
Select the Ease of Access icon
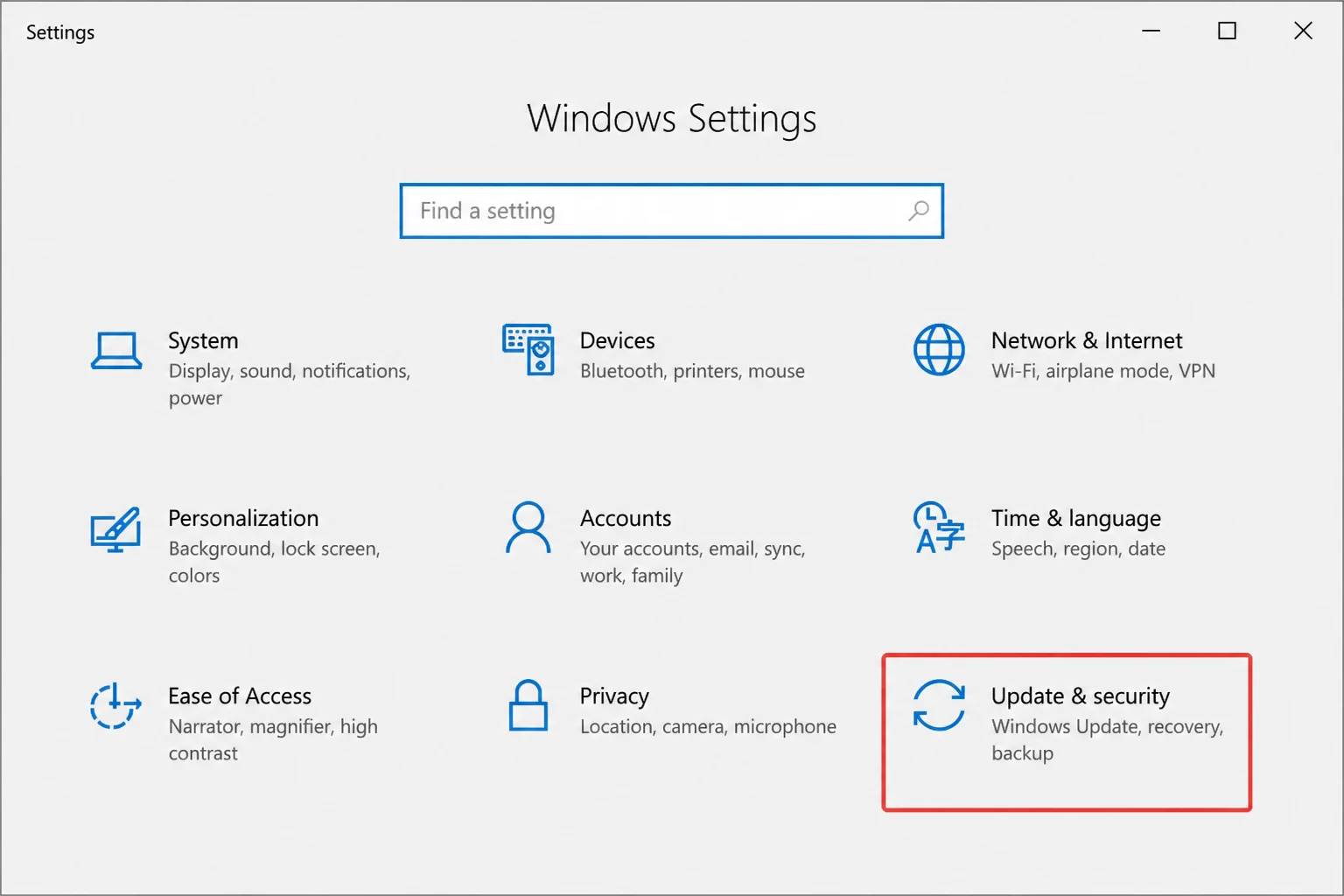115,706
